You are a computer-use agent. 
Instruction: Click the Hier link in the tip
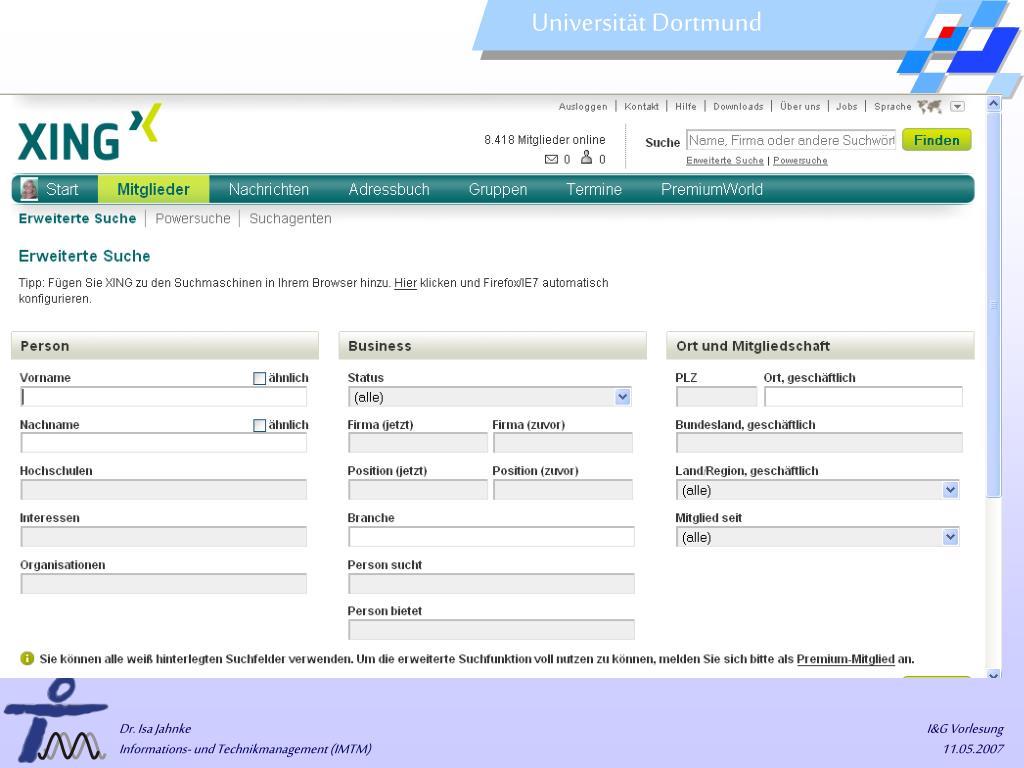405,283
